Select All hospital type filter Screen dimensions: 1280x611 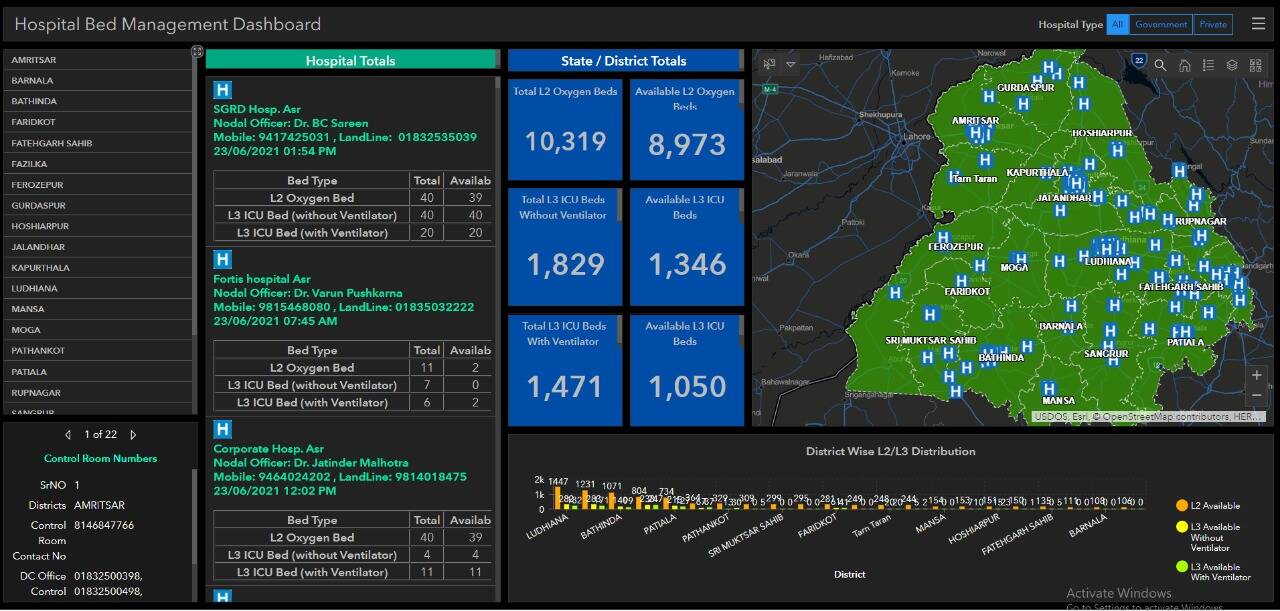point(1117,25)
